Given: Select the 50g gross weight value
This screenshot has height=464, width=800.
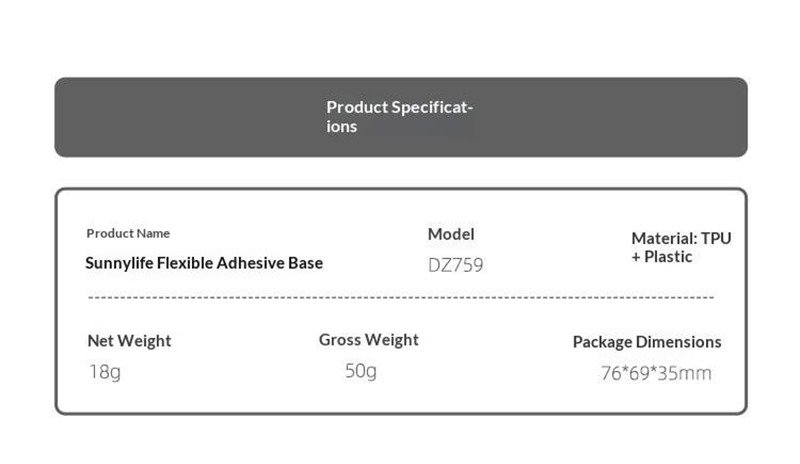Looking at the screenshot, I should point(360,372).
